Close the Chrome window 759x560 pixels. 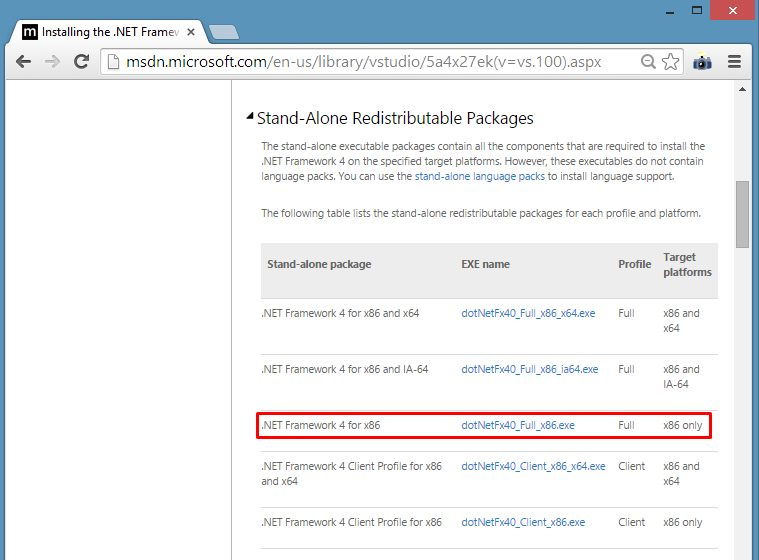pyautogui.click(x=733, y=10)
